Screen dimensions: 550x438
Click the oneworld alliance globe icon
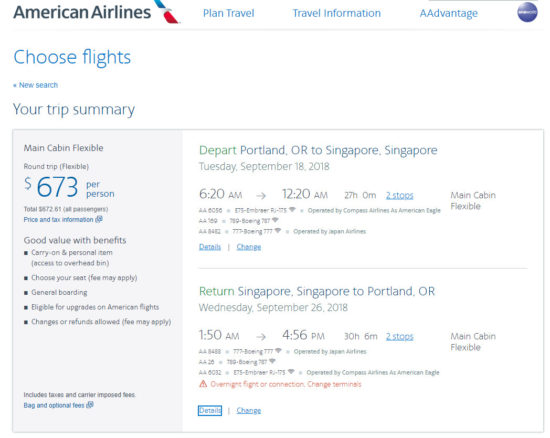point(527,12)
